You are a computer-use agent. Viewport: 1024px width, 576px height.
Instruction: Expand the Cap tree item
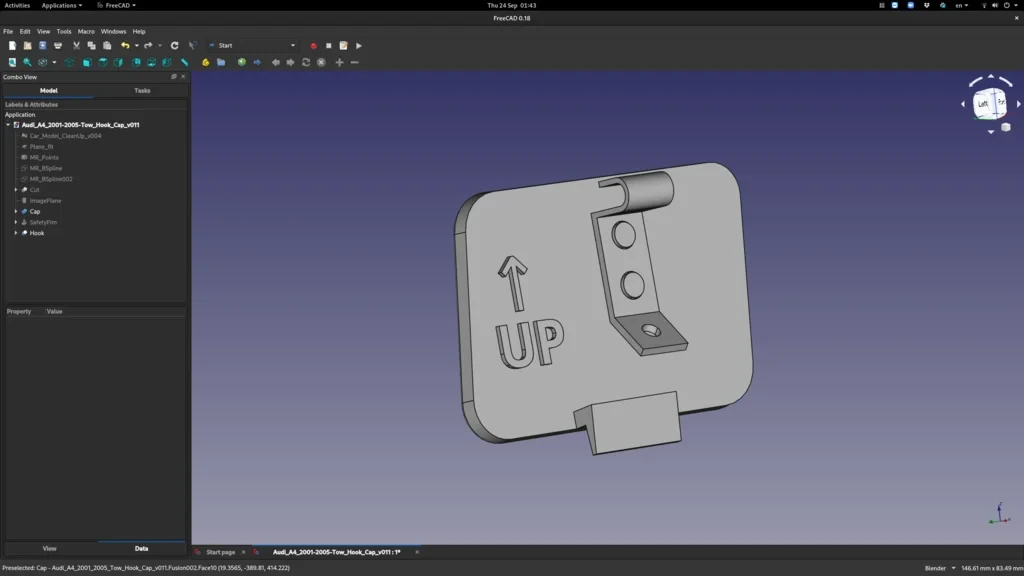16,212
